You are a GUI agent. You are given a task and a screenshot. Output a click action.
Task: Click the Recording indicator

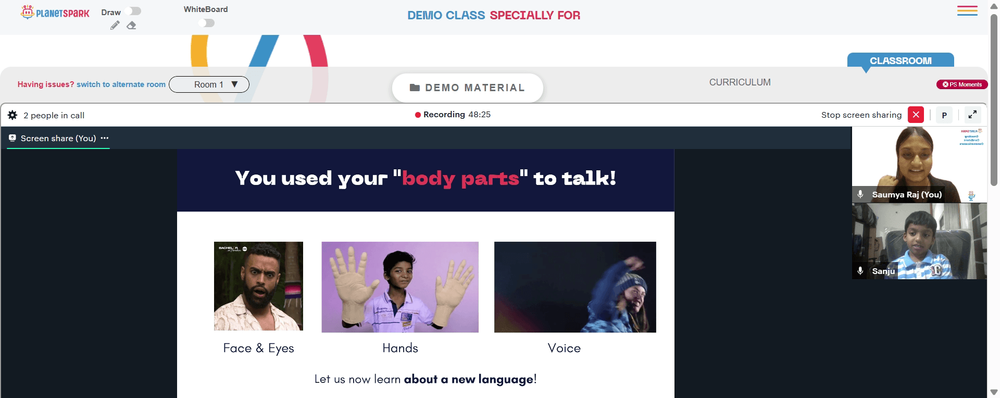click(453, 115)
